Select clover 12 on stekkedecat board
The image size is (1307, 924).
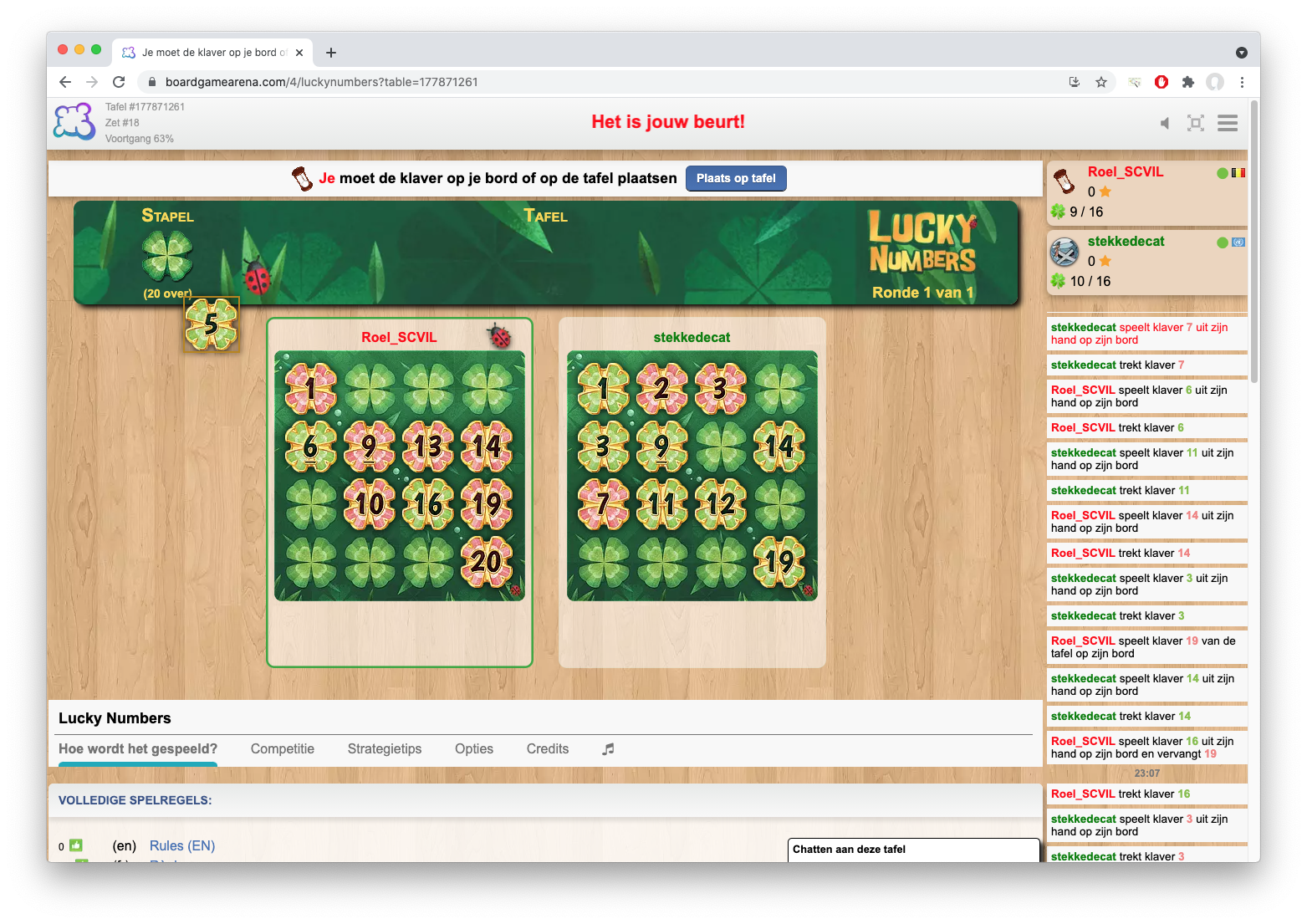(x=721, y=504)
